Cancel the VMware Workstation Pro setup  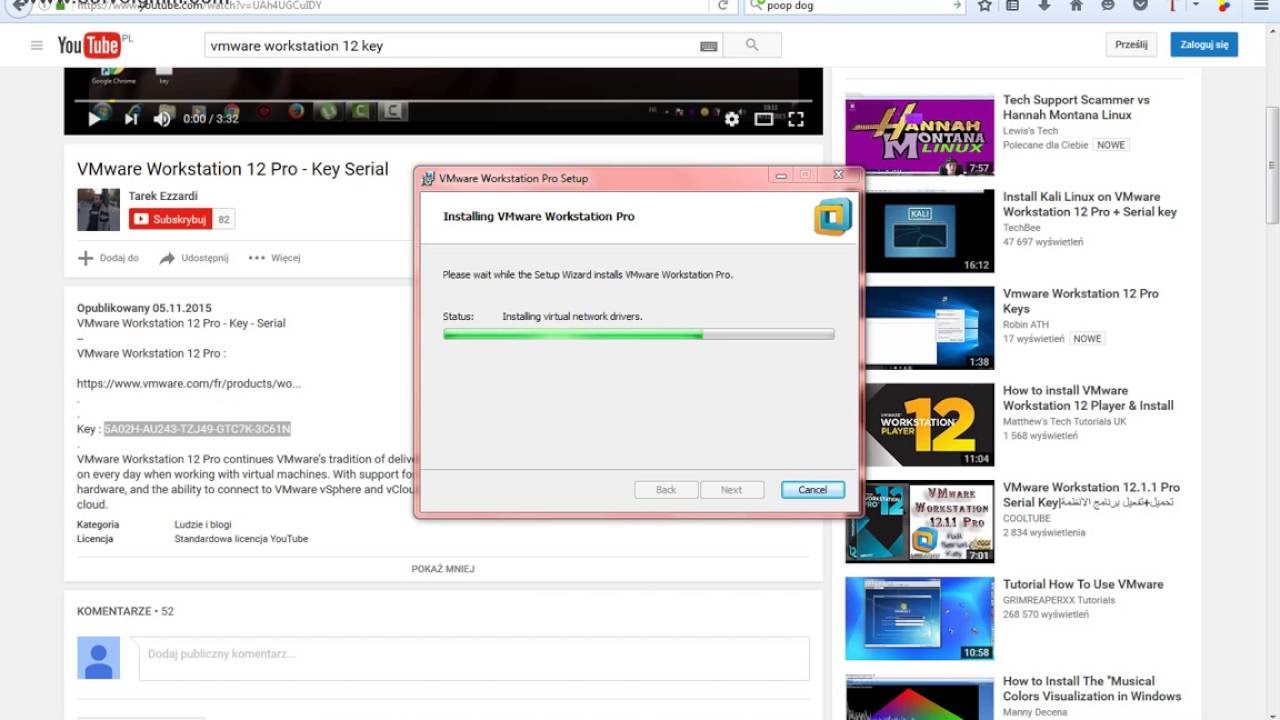812,490
